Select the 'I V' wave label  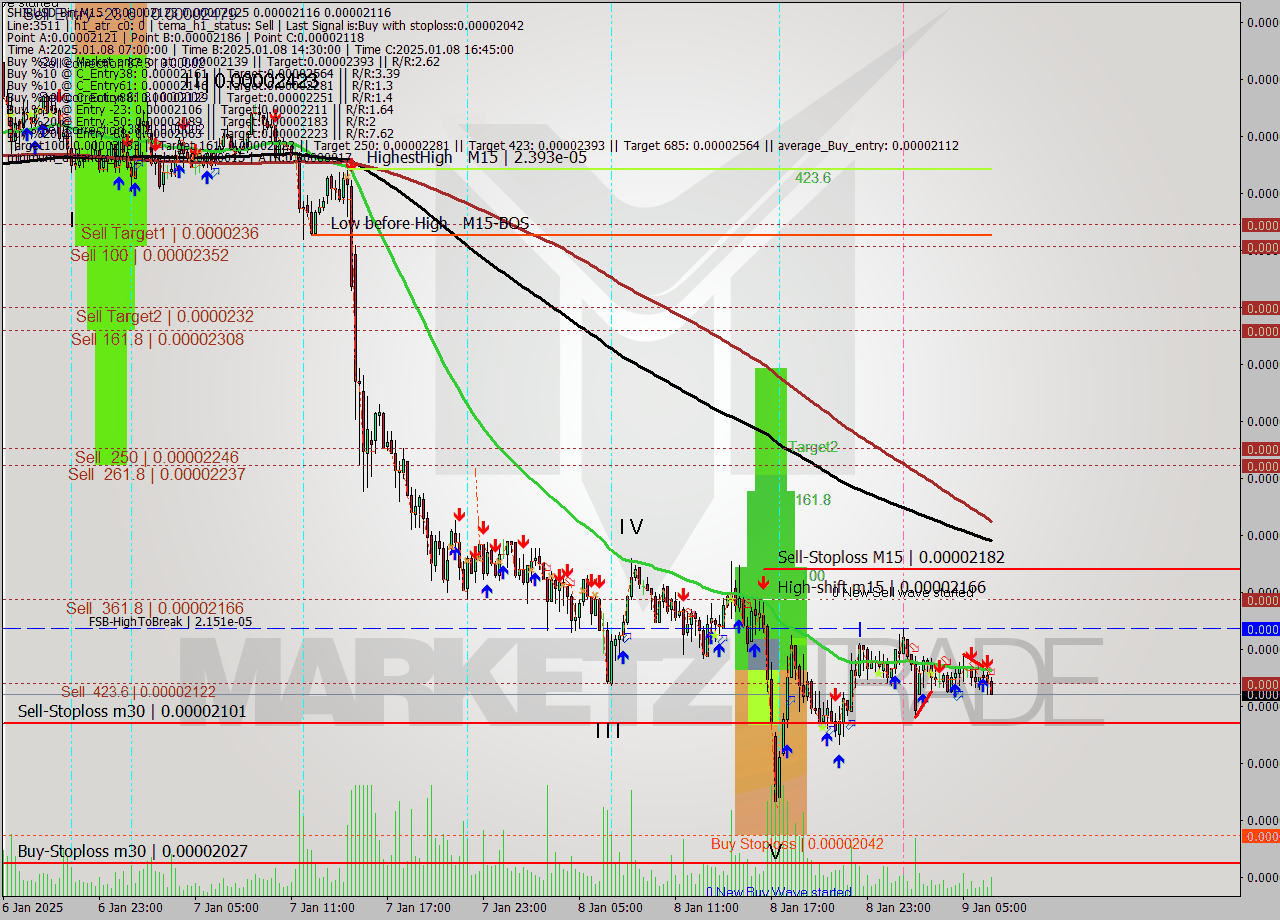(630, 526)
